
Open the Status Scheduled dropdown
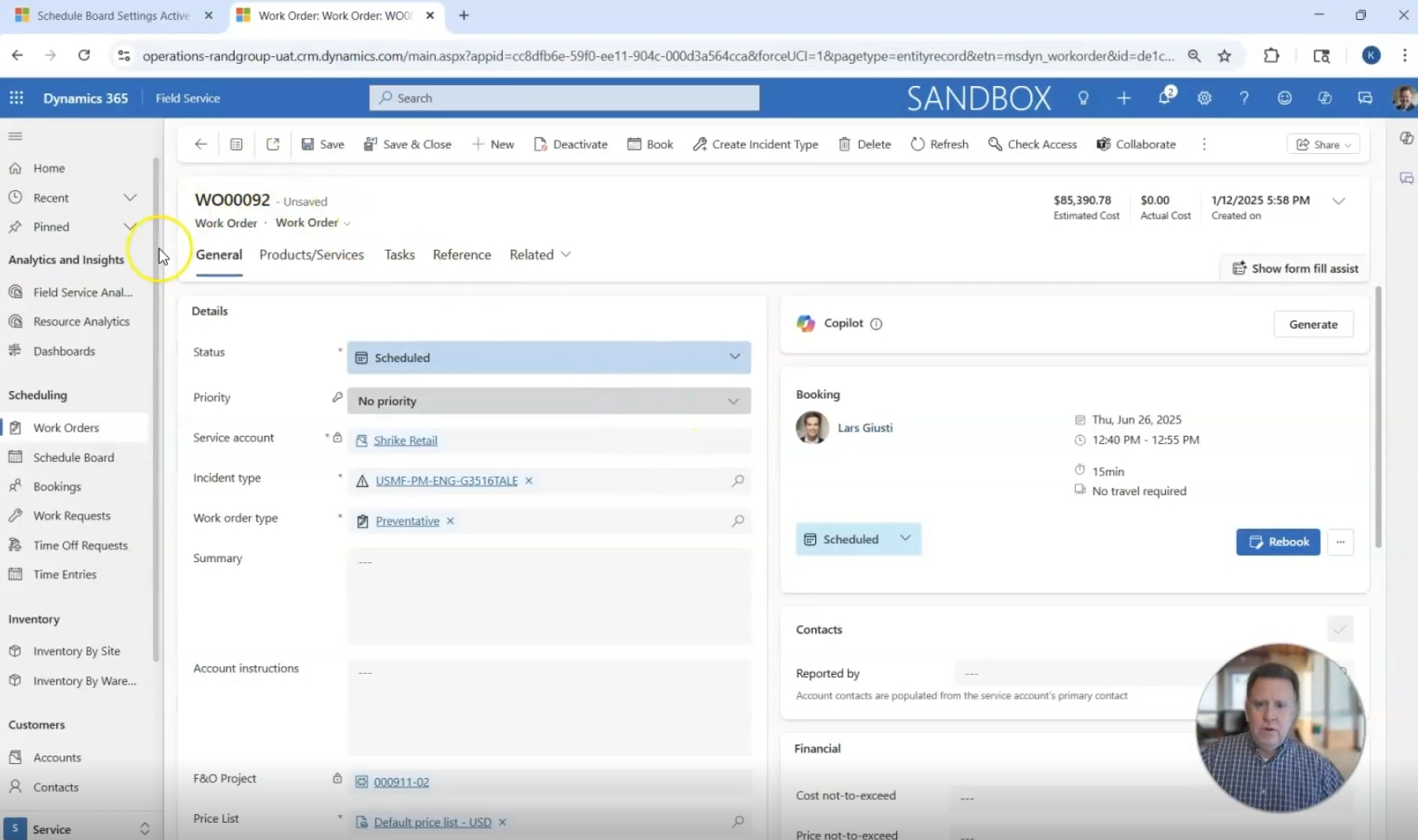549,357
